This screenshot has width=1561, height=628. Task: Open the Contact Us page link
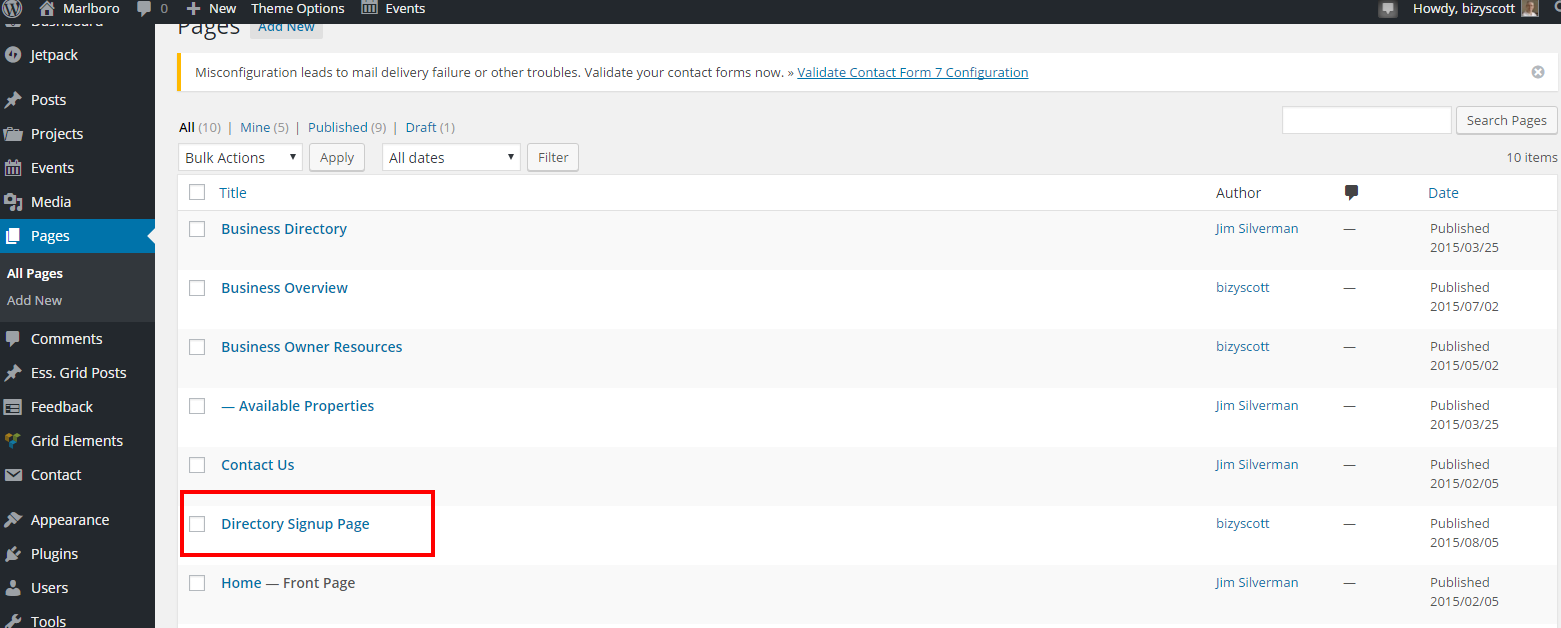[x=257, y=465]
